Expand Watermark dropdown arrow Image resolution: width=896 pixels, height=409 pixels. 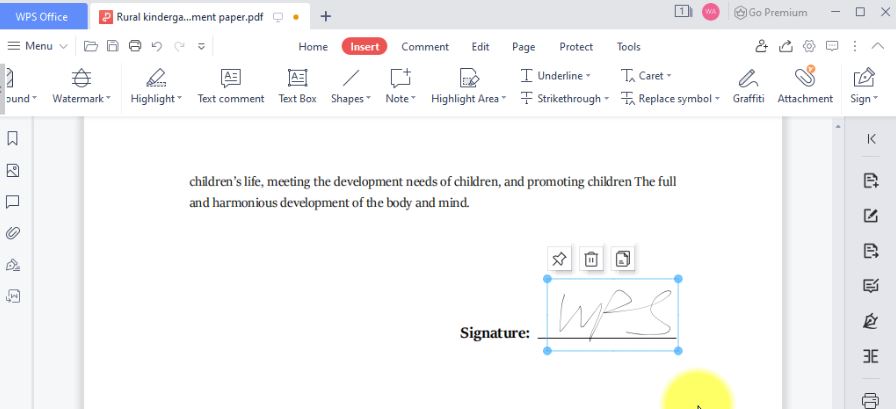[108, 98]
